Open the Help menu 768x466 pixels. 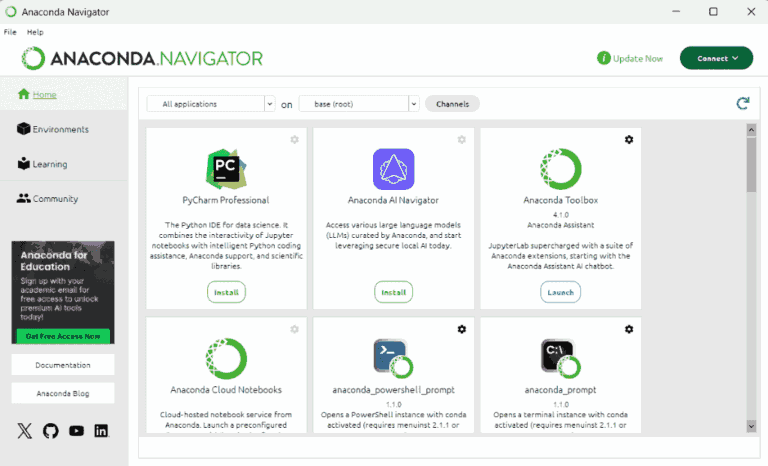pos(35,32)
